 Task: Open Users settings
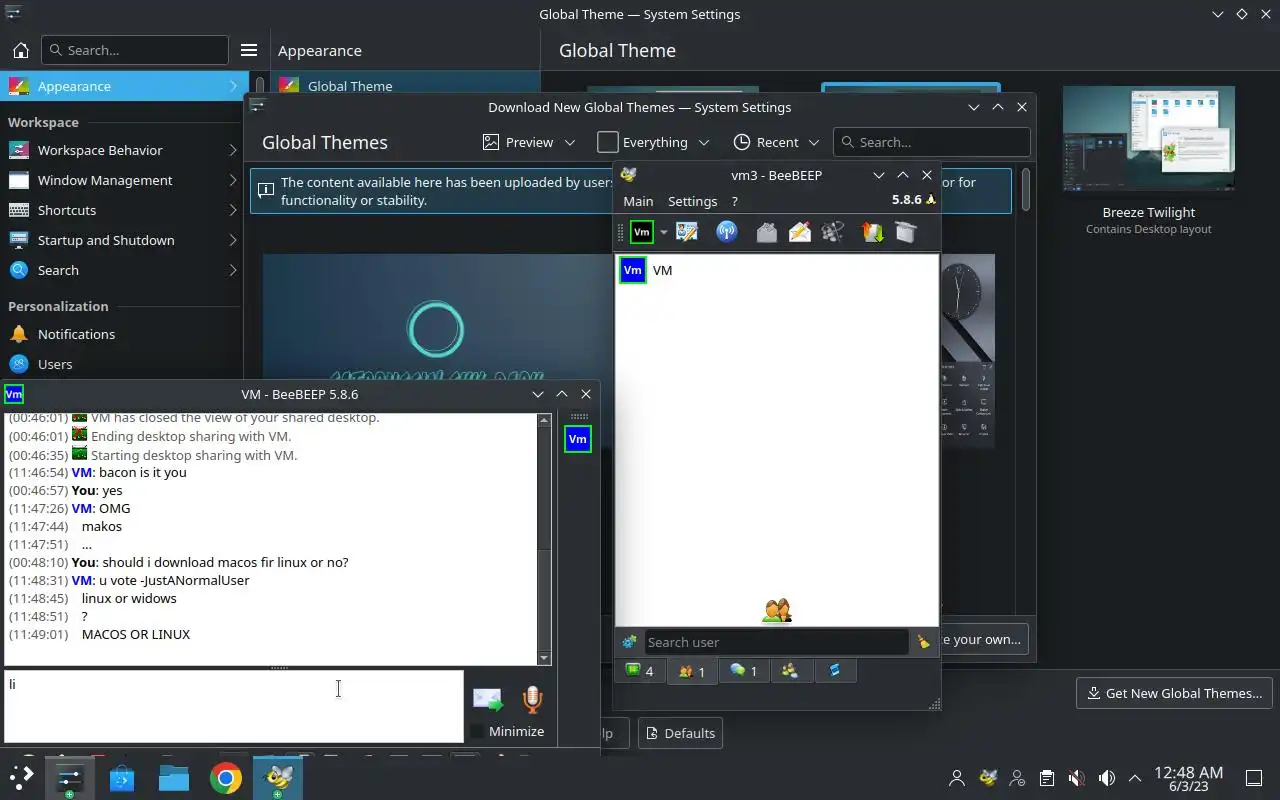pos(123,364)
